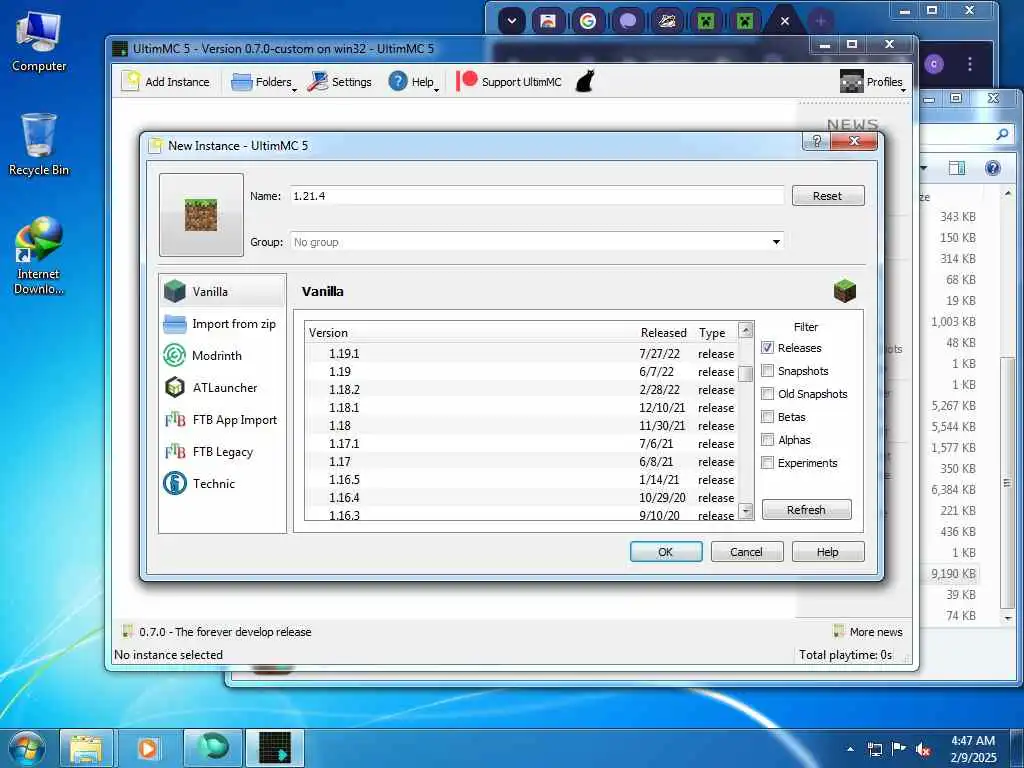Viewport: 1024px width, 768px height.
Task: Click the Add Instance toolbar icon
Action: click(x=131, y=81)
